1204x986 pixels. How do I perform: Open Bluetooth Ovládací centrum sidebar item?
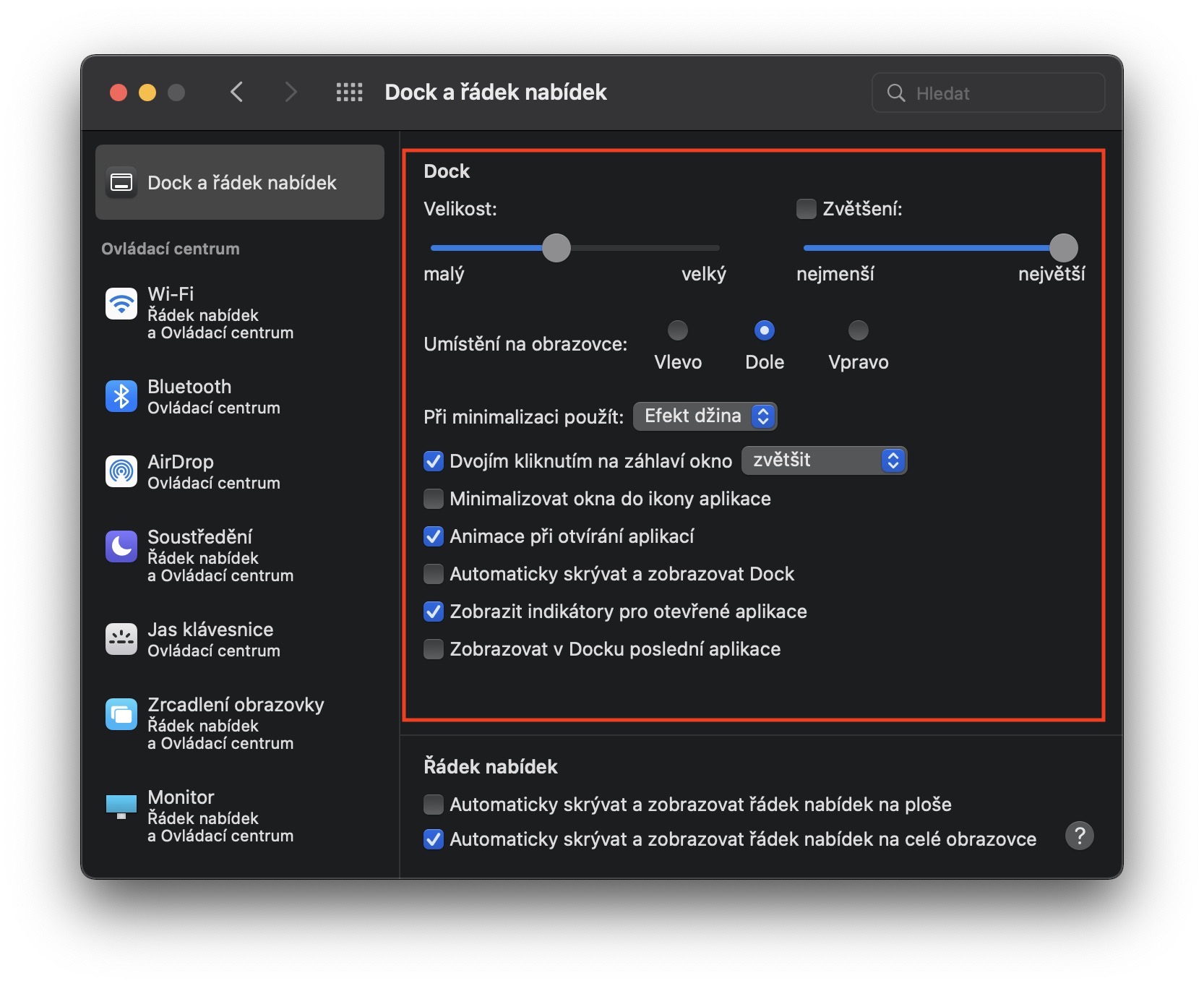(240, 396)
